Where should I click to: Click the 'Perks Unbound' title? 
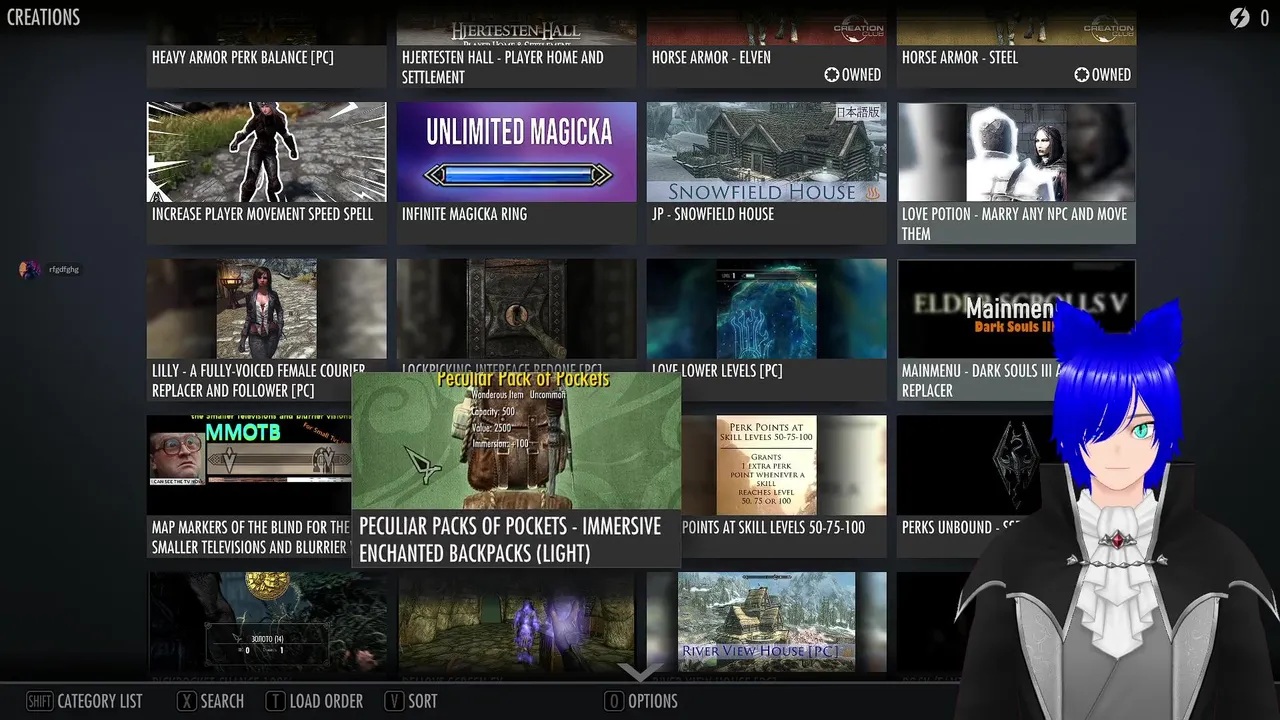[960, 527]
